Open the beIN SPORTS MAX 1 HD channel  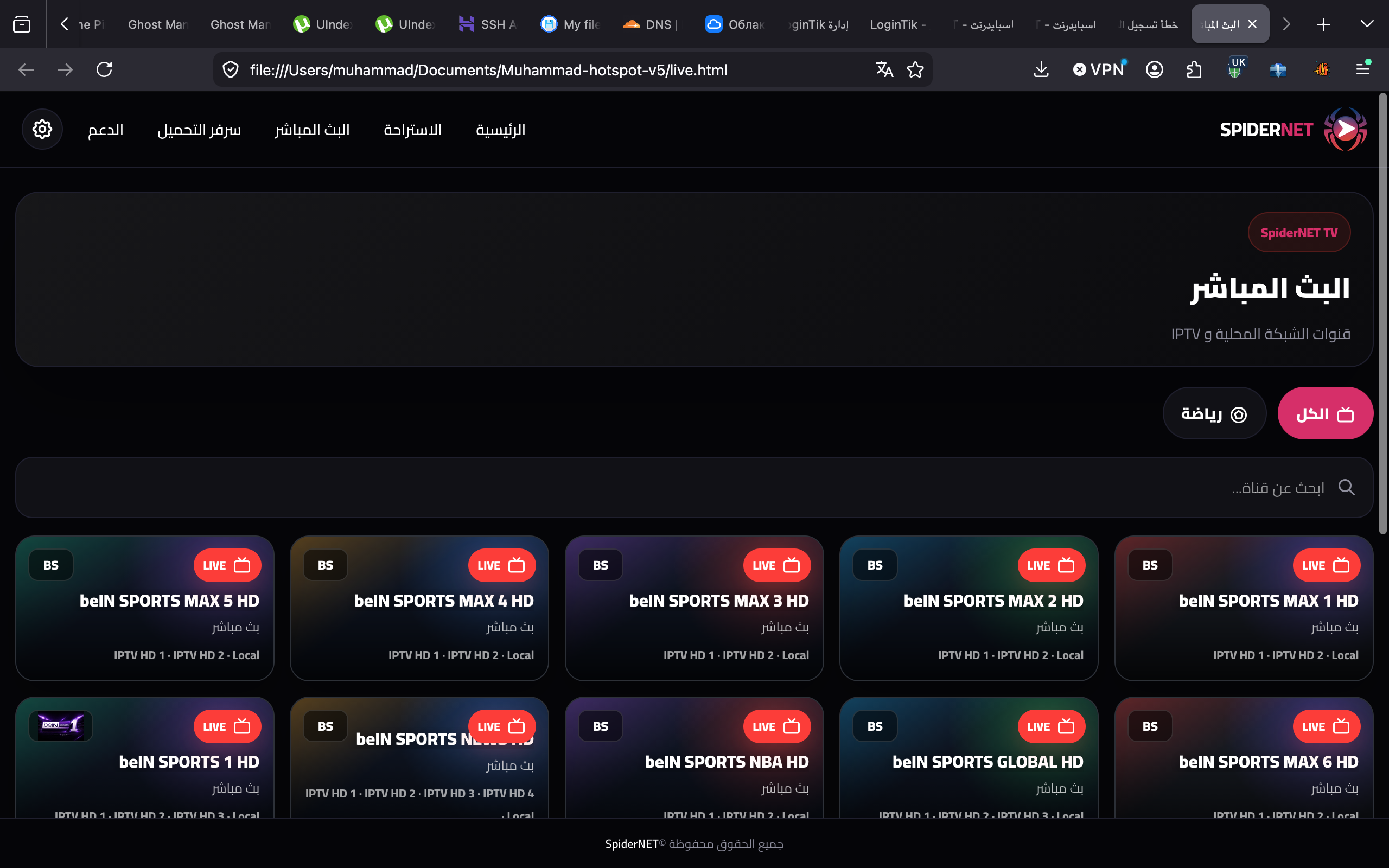tap(1243, 609)
